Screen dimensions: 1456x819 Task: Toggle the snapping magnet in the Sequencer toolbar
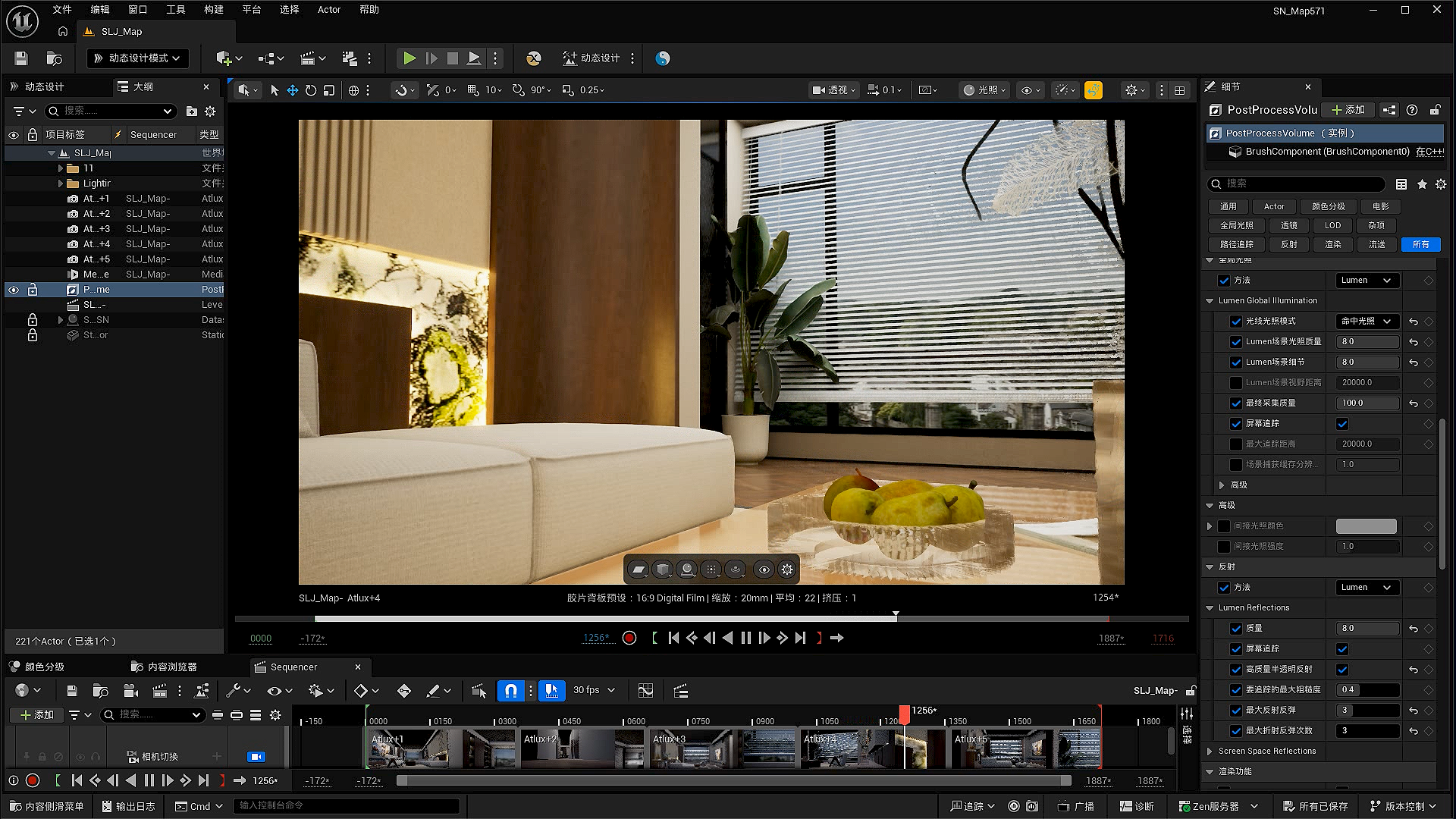click(x=510, y=691)
